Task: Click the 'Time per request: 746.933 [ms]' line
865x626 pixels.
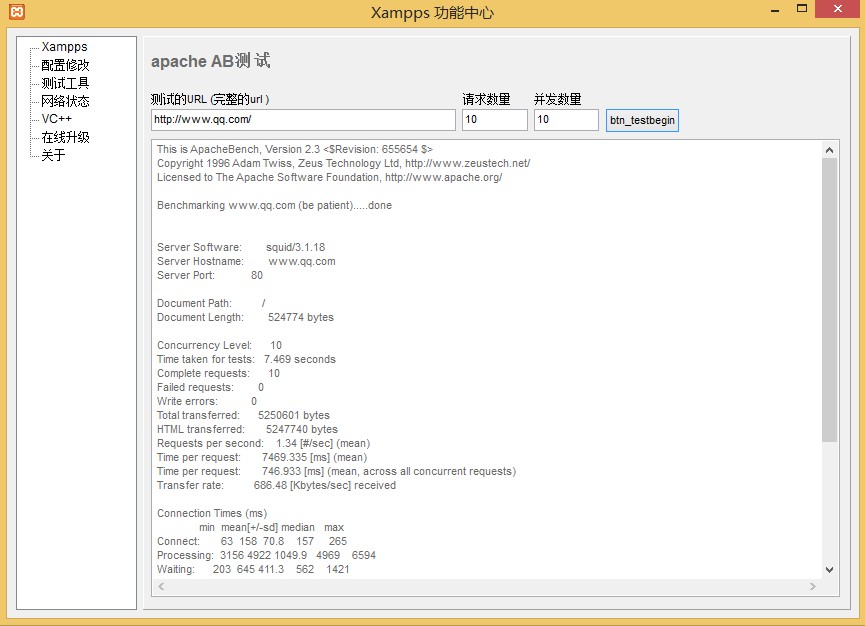Action: tap(337, 472)
